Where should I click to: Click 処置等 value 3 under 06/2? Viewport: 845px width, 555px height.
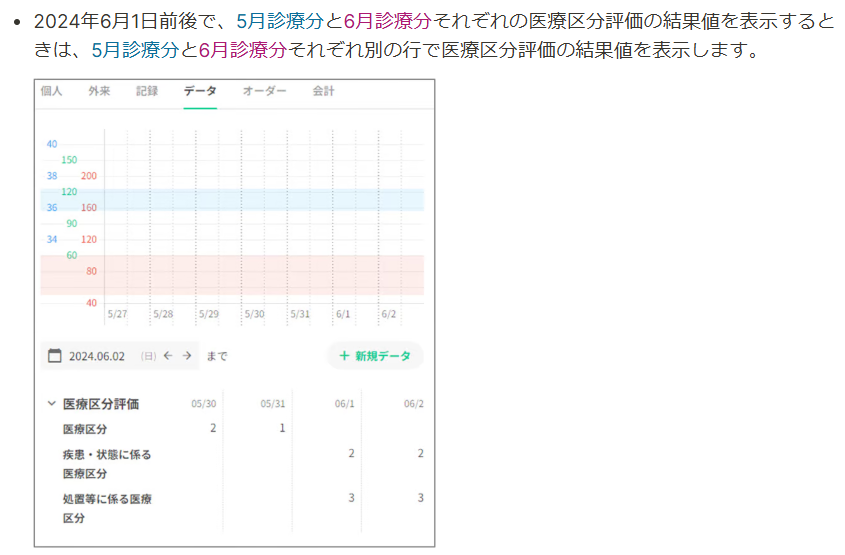point(420,498)
